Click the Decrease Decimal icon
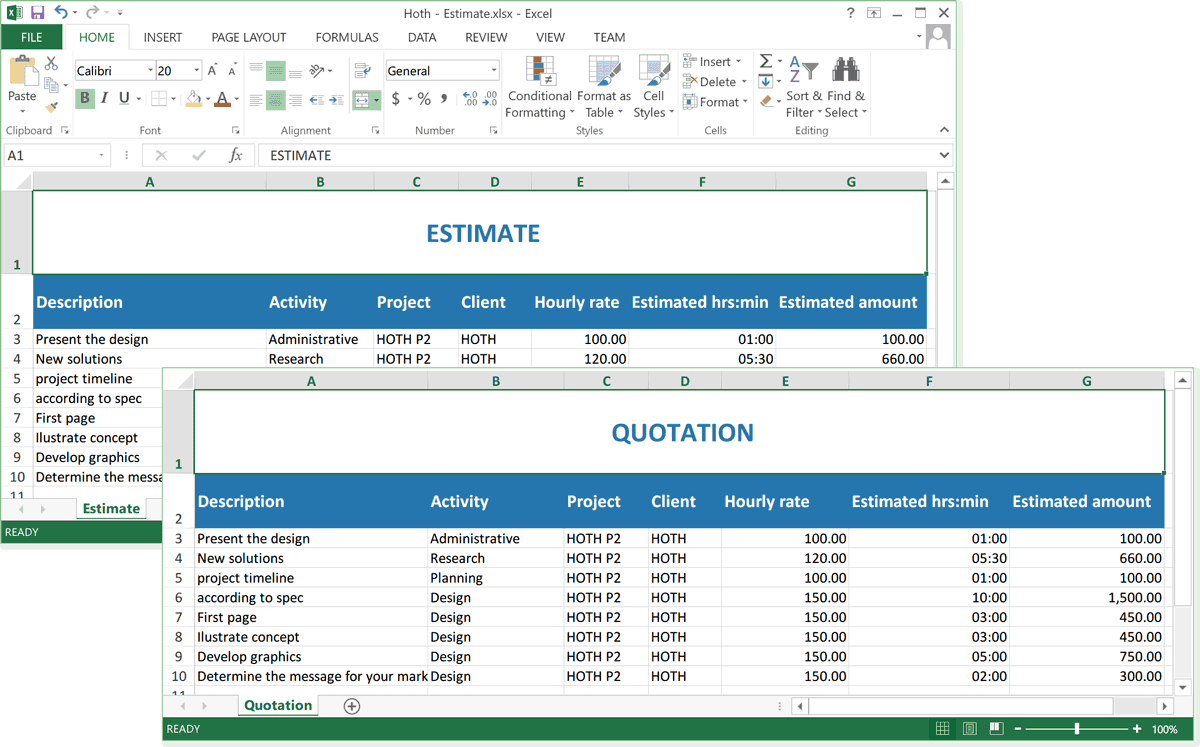This screenshot has height=747, width=1200. [x=489, y=99]
